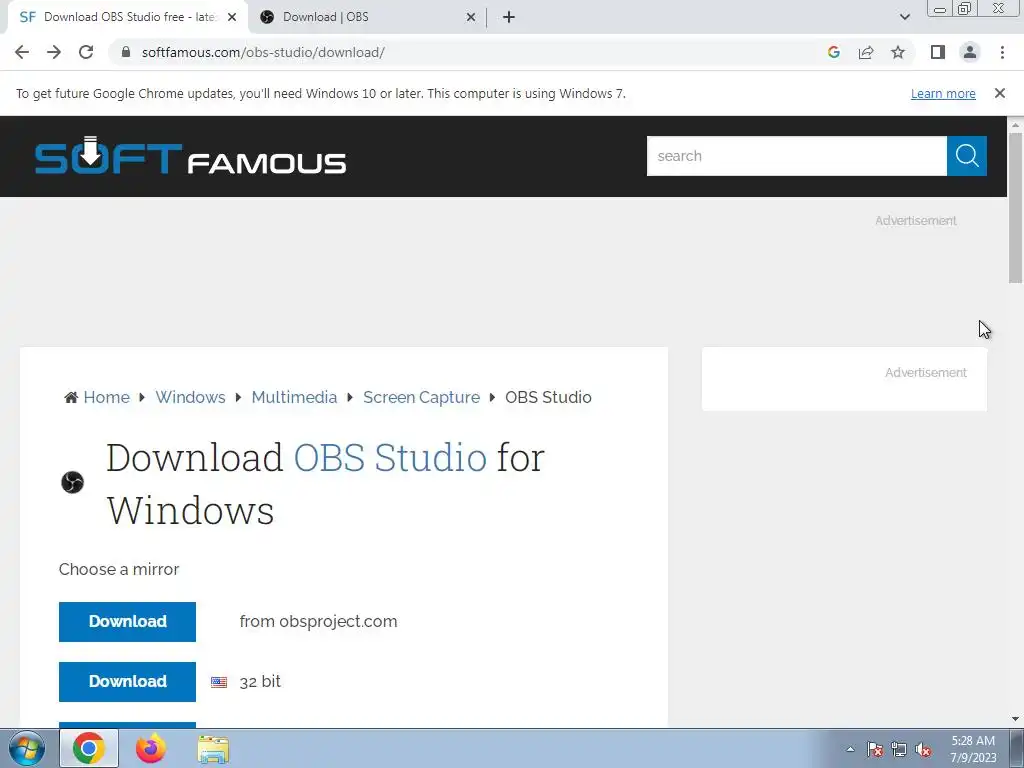Open the Chrome side panel
The width and height of the screenshot is (1024, 768).
(938, 52)
